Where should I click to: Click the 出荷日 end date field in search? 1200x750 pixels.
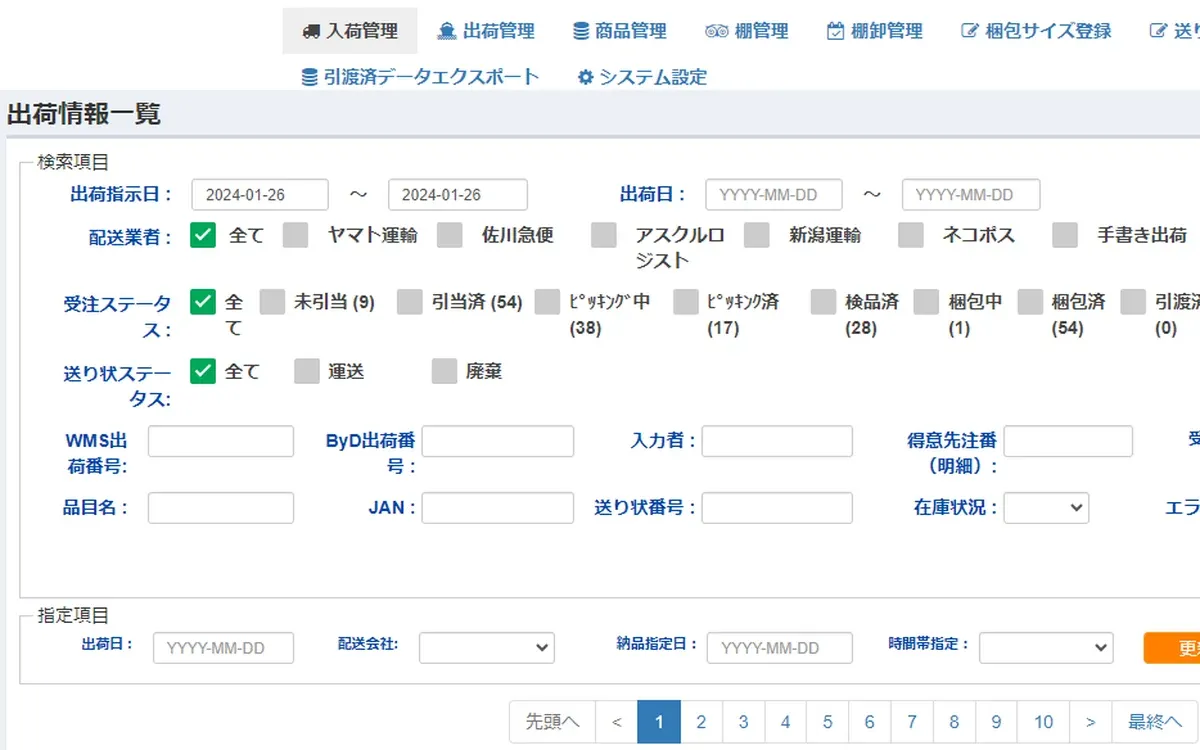pyautogui.click(x=971, y=195)
